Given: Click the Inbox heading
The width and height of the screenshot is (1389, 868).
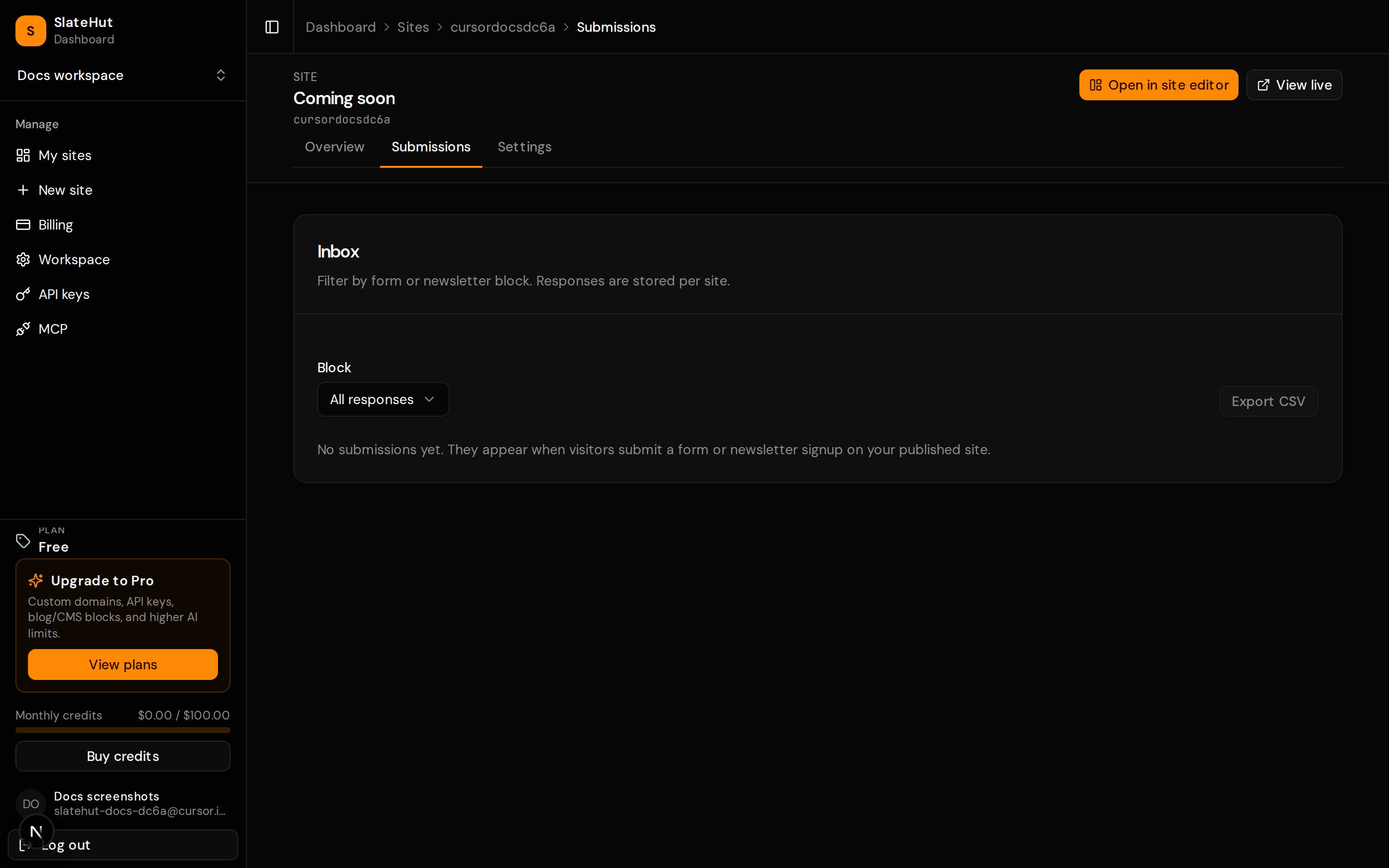Looking at the screenshot, I should click(x=338, y=251).
